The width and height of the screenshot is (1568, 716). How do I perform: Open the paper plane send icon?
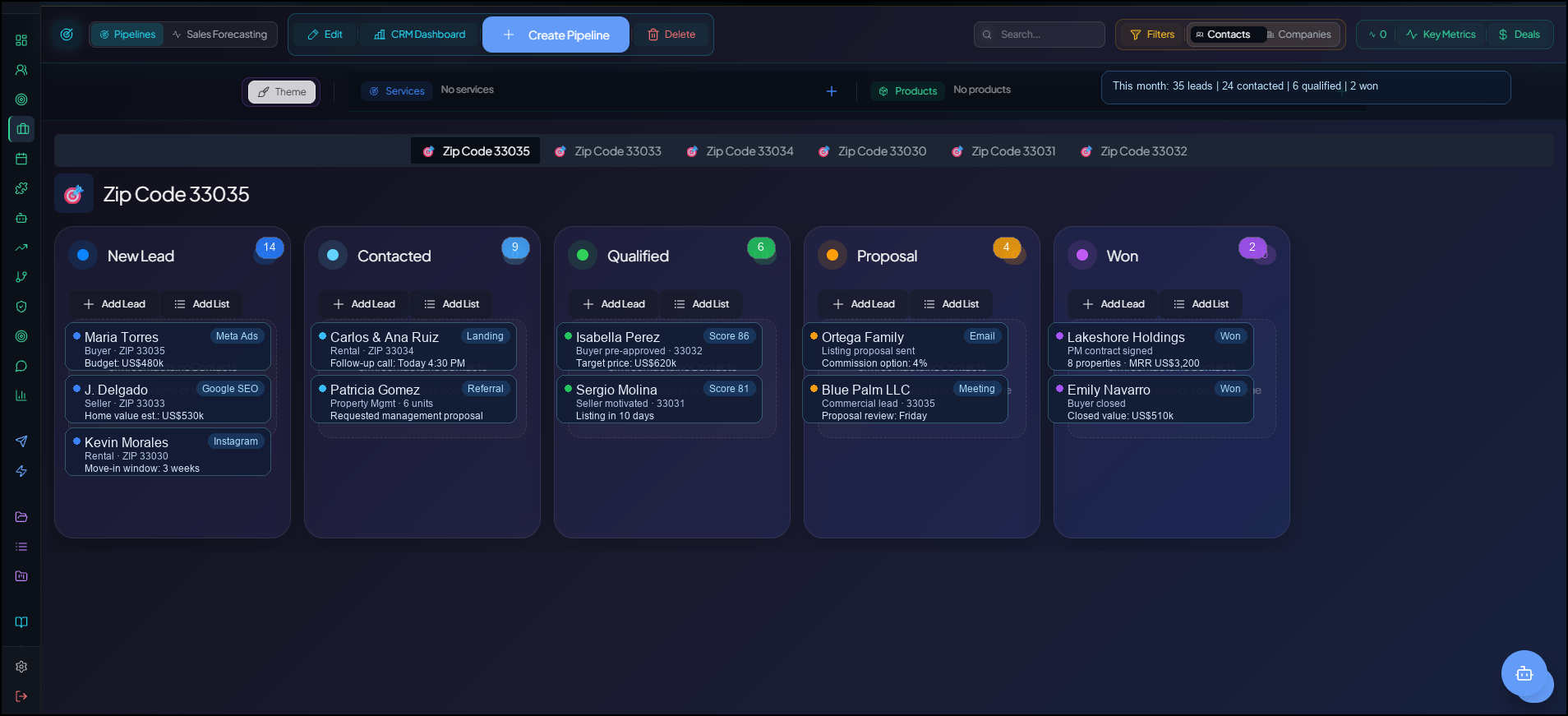[21, 441]
